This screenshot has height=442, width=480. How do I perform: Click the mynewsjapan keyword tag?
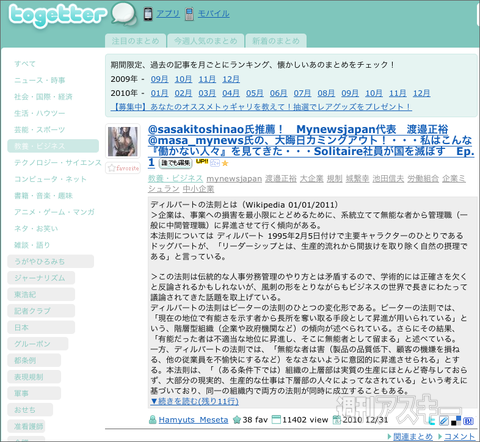[234, 179]
